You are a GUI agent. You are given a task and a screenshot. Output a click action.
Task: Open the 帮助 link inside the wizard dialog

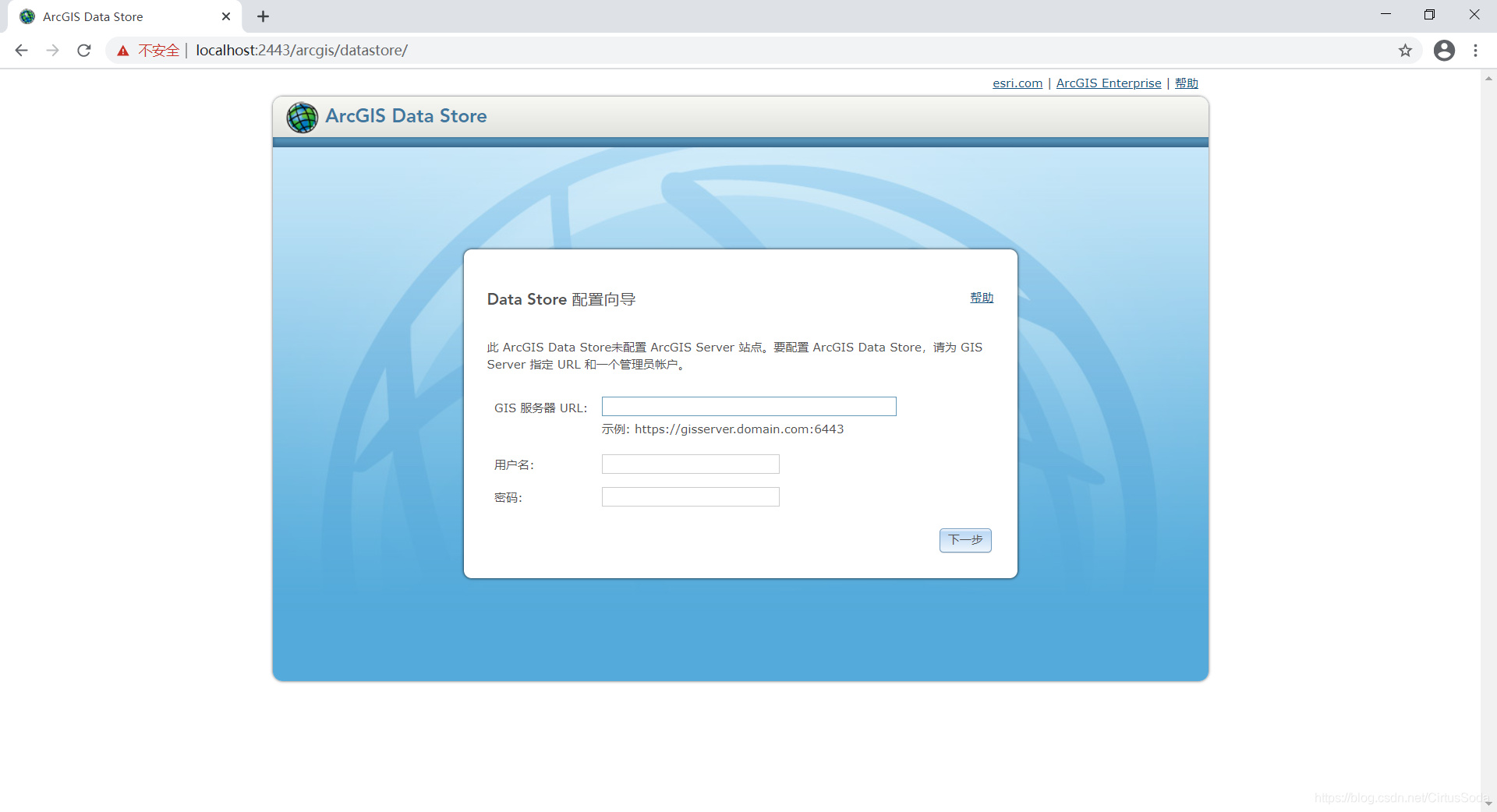point(982,298)
